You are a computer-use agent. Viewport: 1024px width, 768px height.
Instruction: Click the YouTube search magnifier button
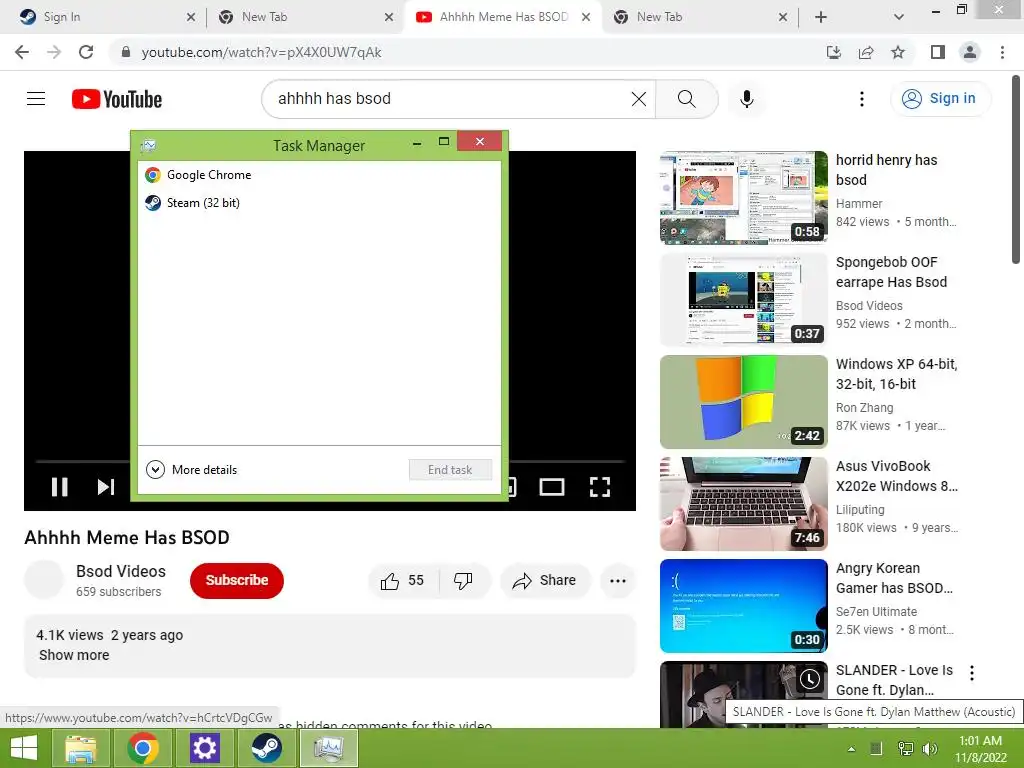point(686,99)
